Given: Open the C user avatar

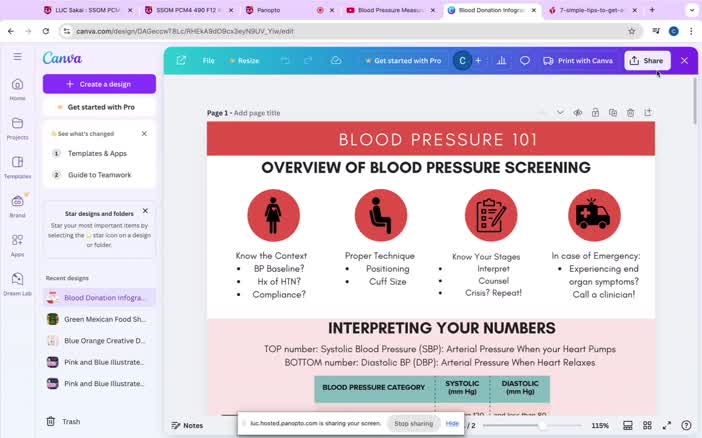Looking at the screenshot, I should pyautogui.click(x=462, y=60).
